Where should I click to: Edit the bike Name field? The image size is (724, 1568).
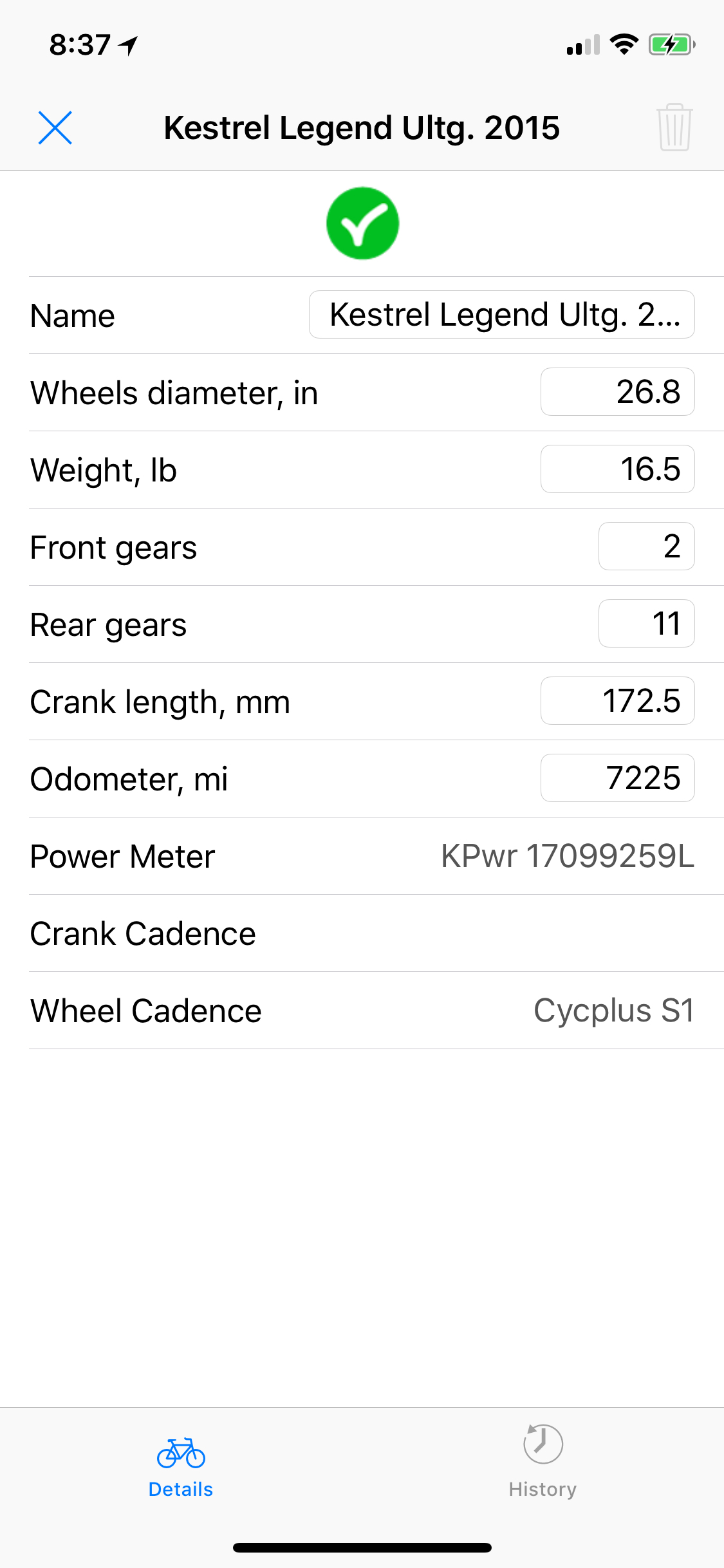click(501, 315)
